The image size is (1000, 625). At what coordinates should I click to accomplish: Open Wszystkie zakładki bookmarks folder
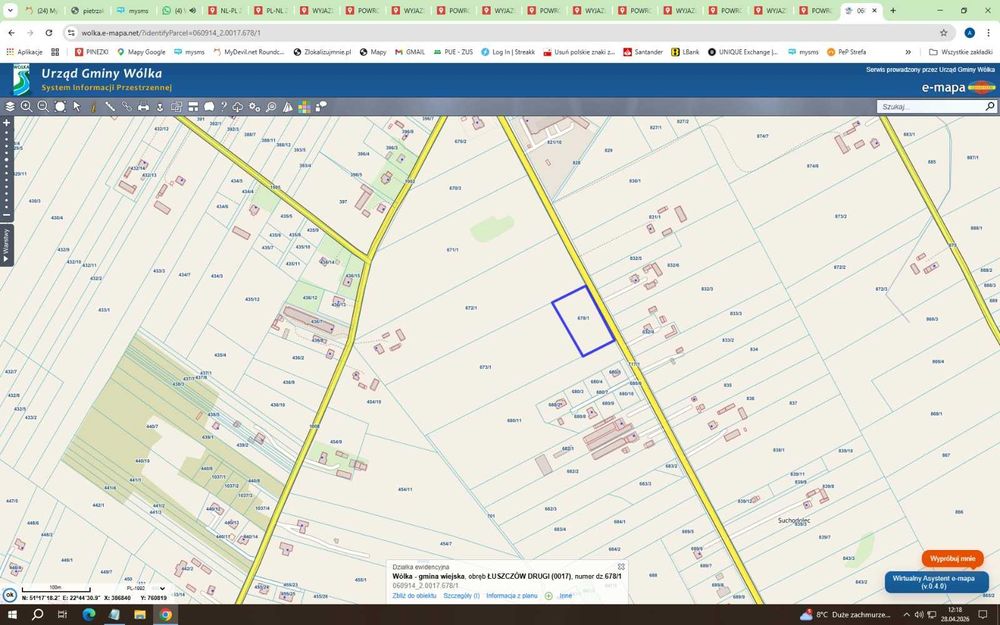[960, 52]
